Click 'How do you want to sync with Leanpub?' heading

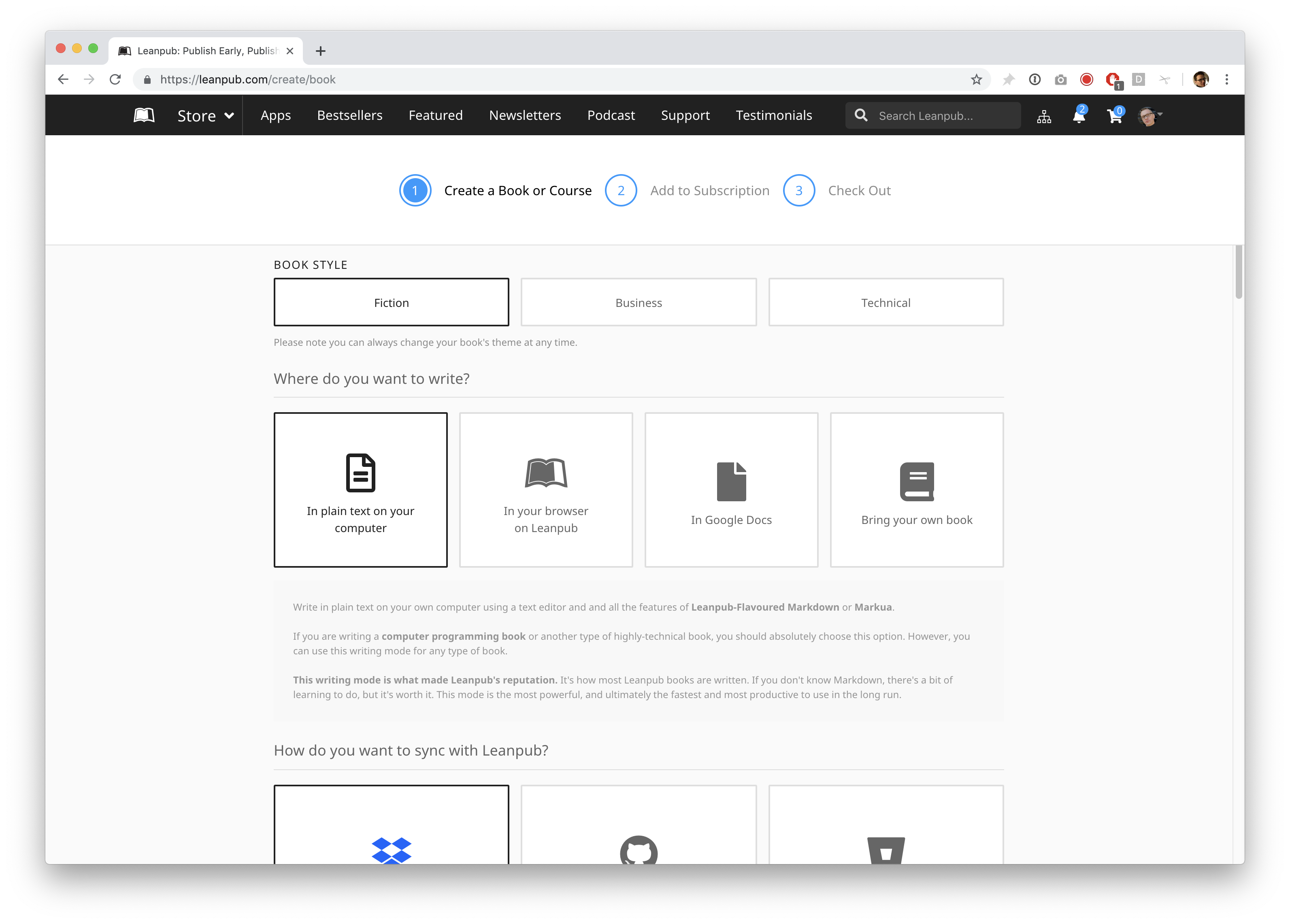(x=411, y=750)
